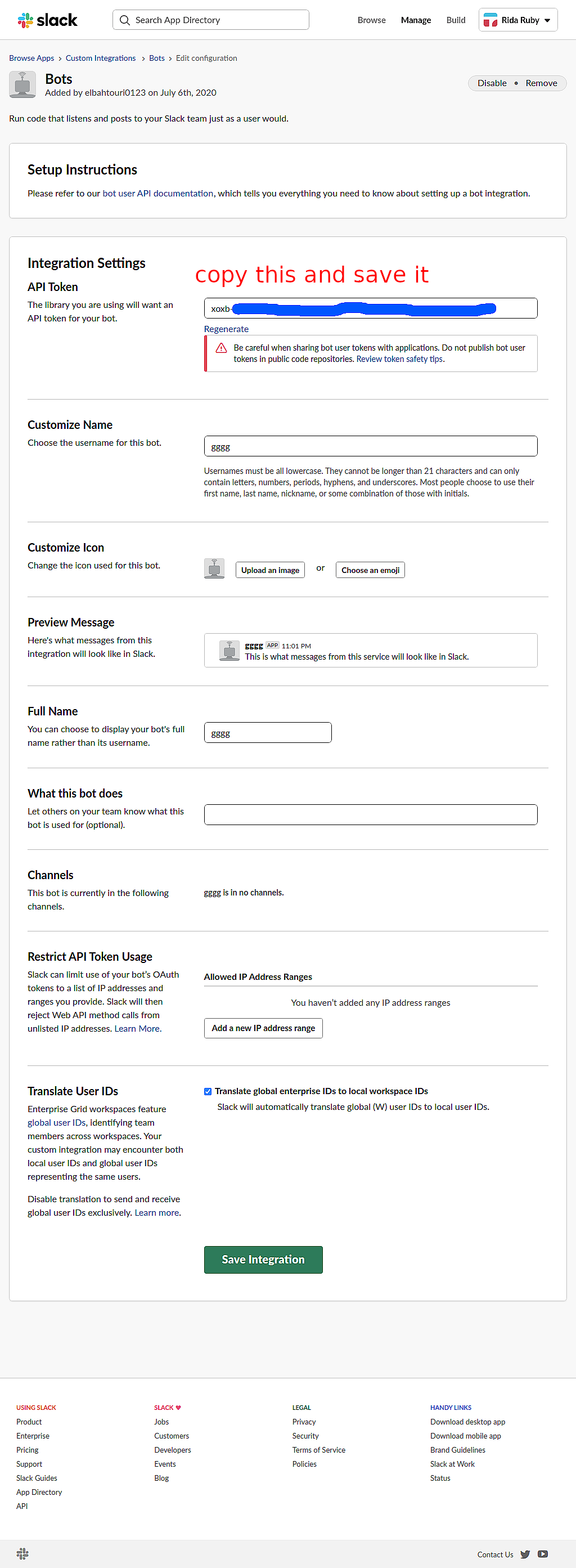Image resolution: width=576 pixels, height=1568 pixels.
Task: Open the Browse menu item
Action: pyautogui.click(x=372, y=20)
